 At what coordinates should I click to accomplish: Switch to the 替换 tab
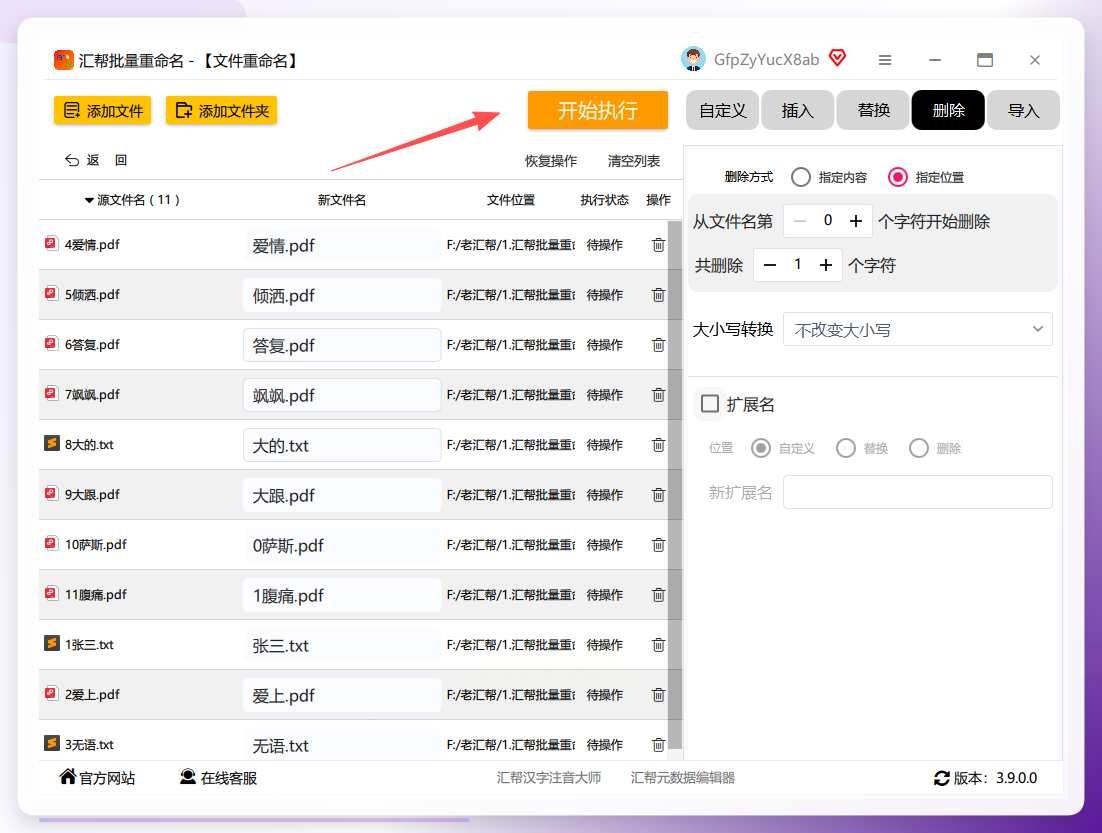coord(873,110)
